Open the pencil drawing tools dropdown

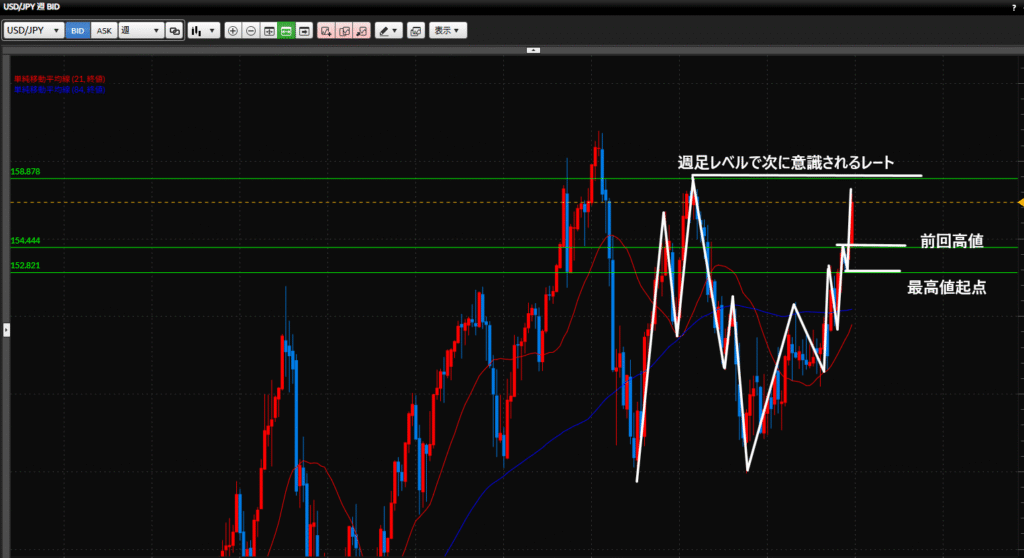click(388, 31)
